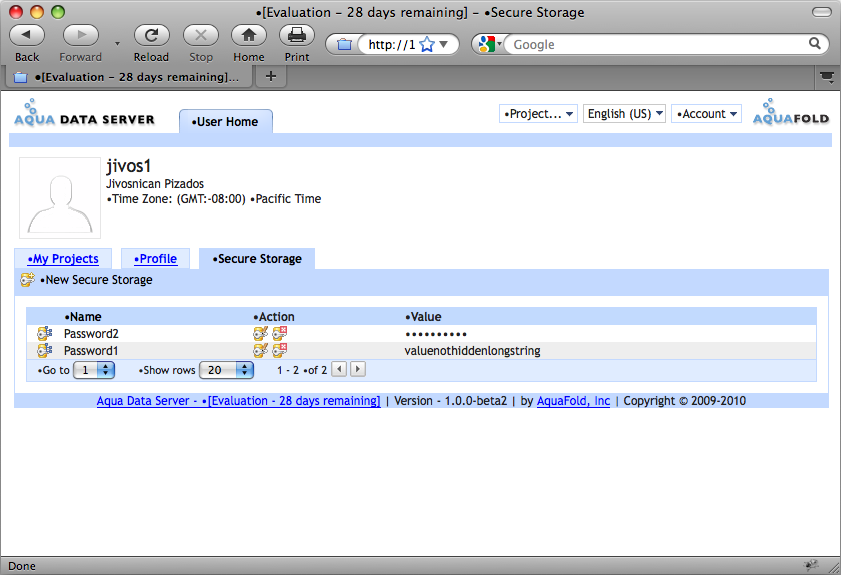Open the Aqua Data Server Evaluation footer link
Image resolution: width=841 pixels, height=575 pixels.
pyautogui.click(x=239, y=401)
